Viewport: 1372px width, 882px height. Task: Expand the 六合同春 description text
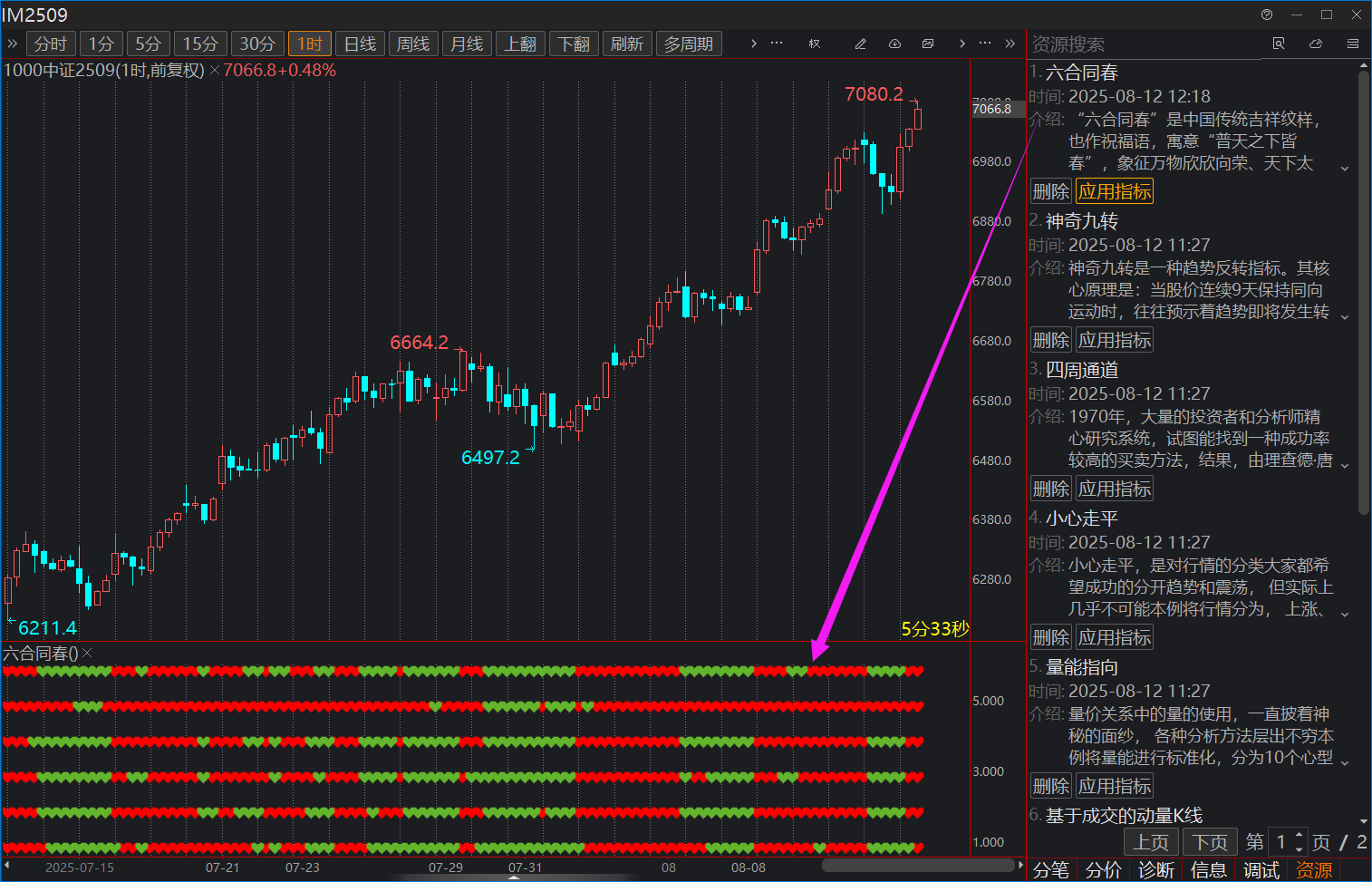(x=1345, y=168)
